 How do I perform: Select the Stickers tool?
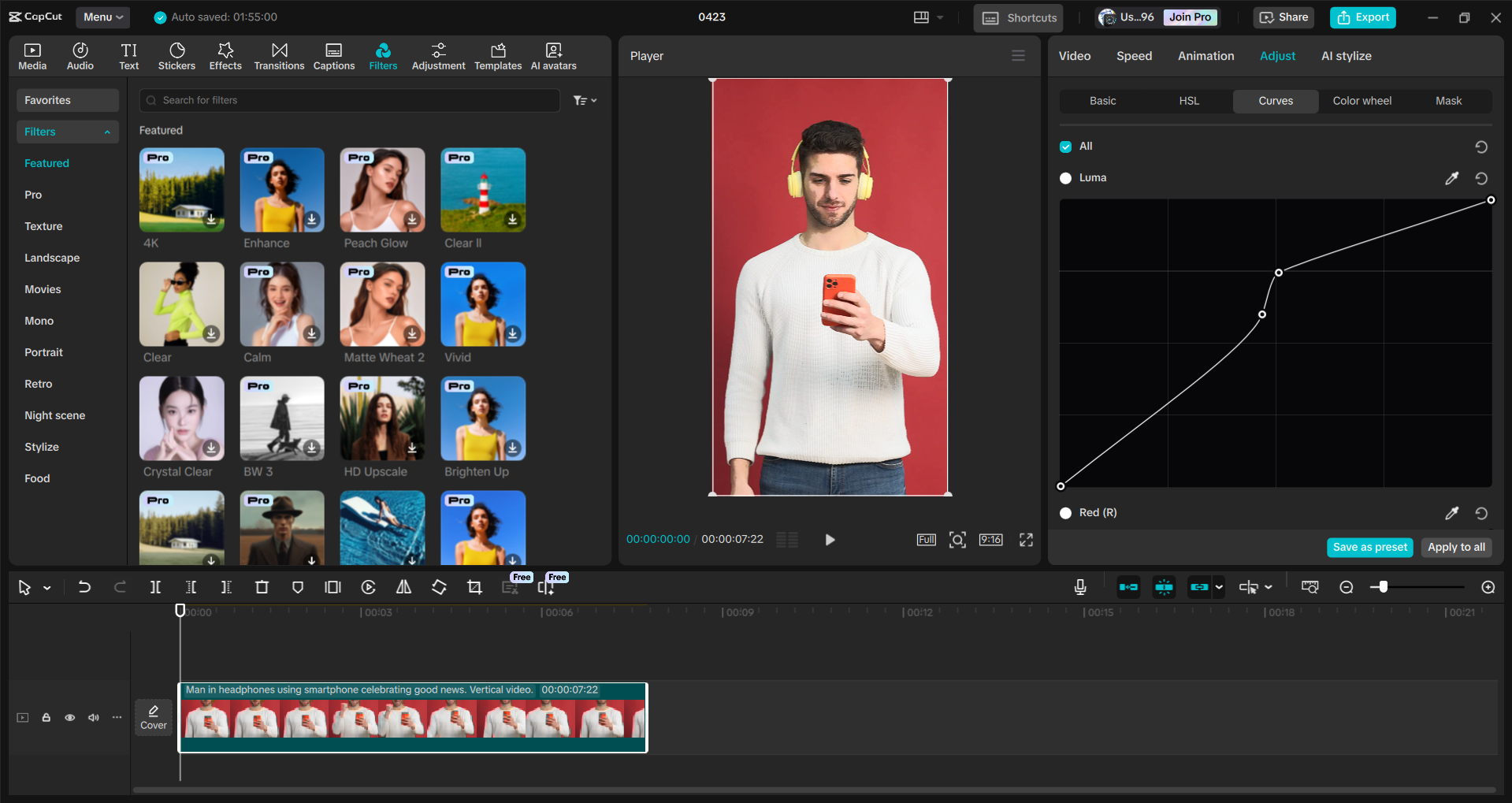176,55
